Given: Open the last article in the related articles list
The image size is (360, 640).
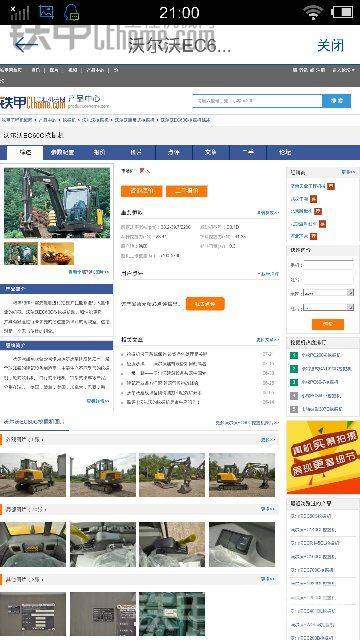Looking at the screenshot, I should (x=162, y=402).
